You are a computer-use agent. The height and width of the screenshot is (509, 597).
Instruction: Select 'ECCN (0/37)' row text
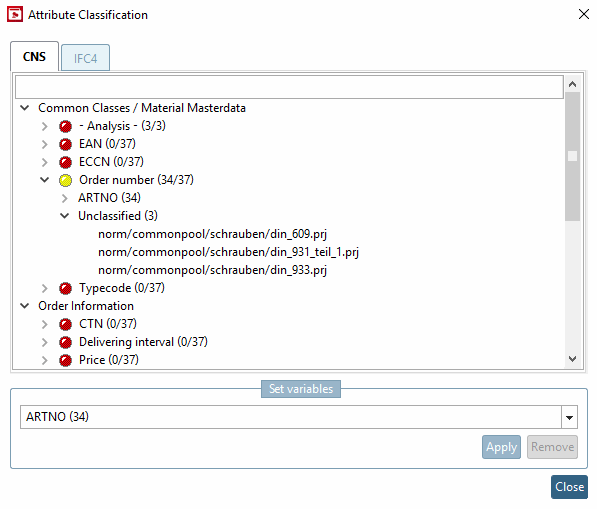[111, 162]
